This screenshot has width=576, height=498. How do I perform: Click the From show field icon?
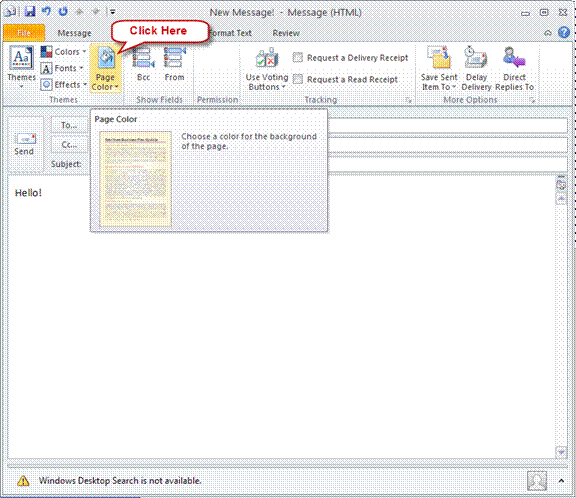pyautogui.click(x=174, y=58)
